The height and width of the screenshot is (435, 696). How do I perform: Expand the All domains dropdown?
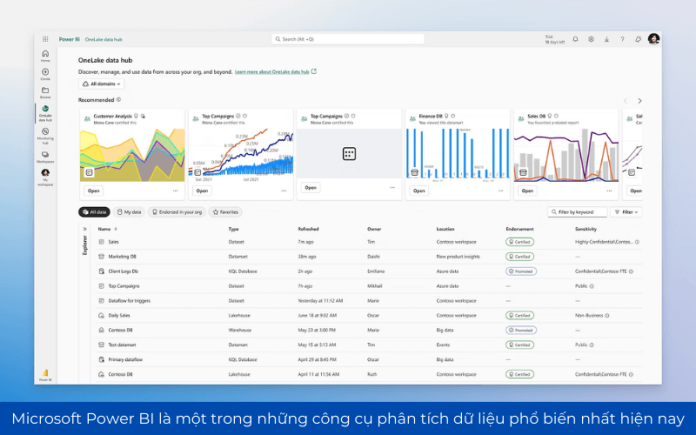coord(101,84)
